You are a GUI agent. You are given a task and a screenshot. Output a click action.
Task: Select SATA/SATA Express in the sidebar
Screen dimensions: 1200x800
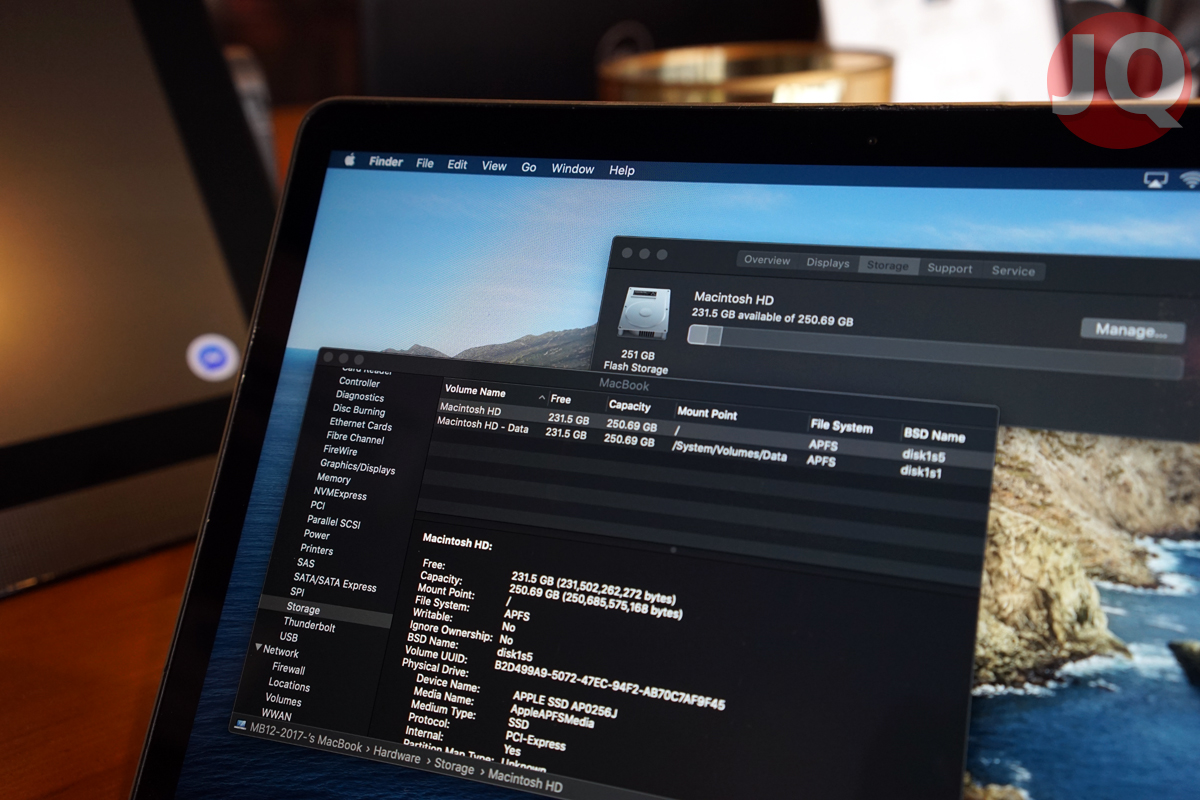334,580
